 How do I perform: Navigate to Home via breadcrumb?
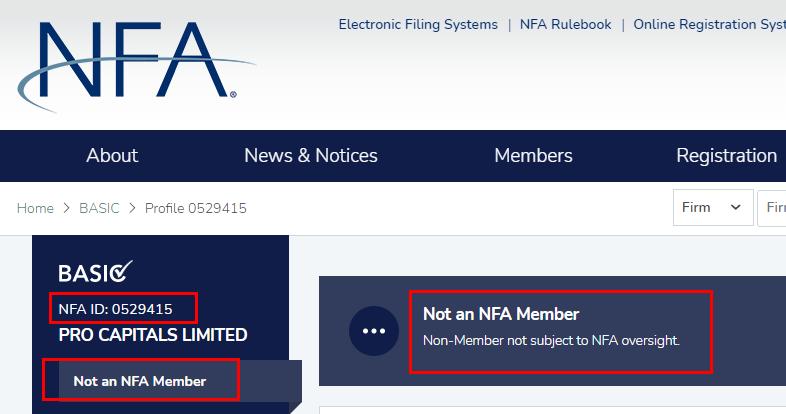point(35,208)
